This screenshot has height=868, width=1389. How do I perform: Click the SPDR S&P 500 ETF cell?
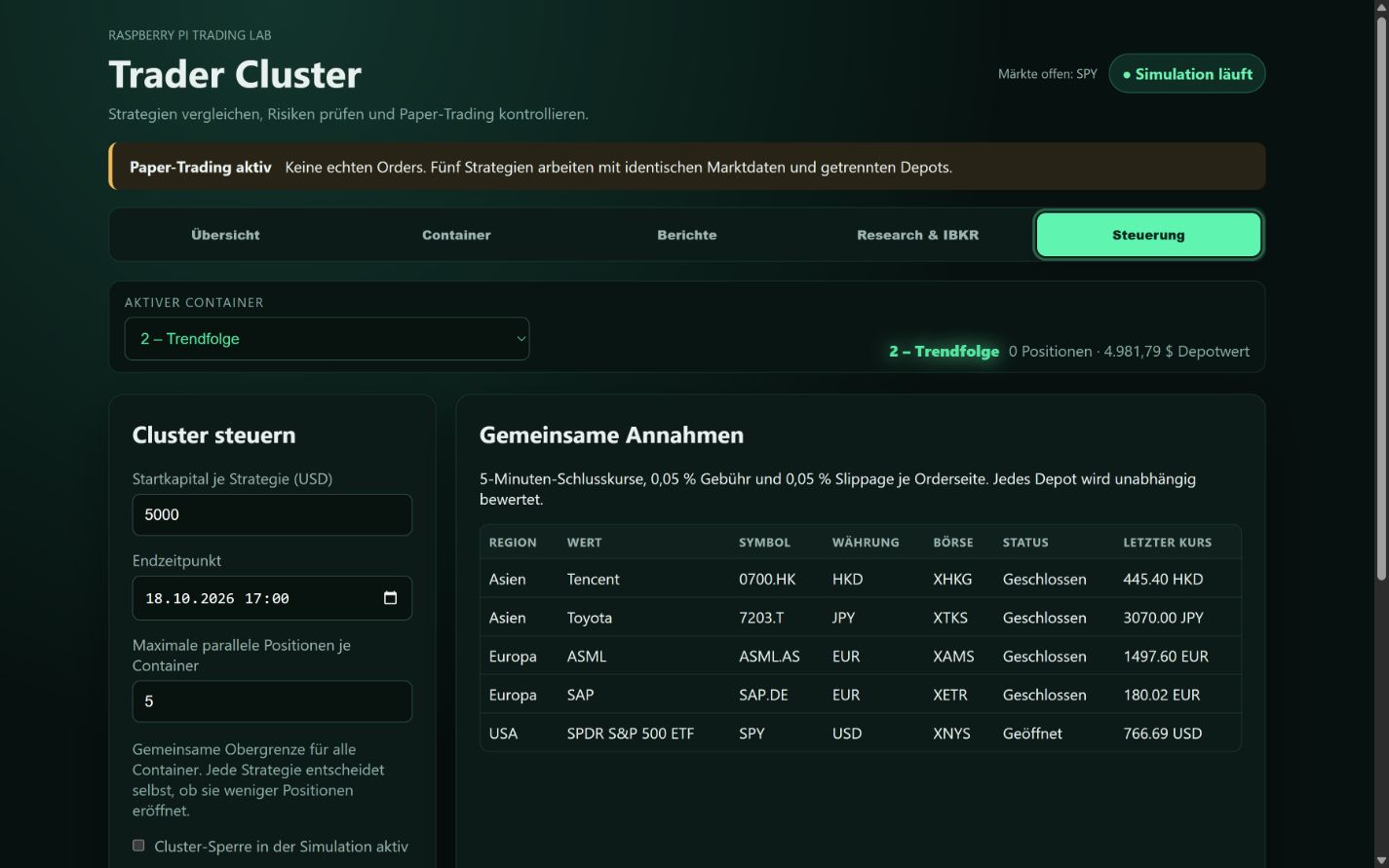pyautogui.click(x=631, y=734)
